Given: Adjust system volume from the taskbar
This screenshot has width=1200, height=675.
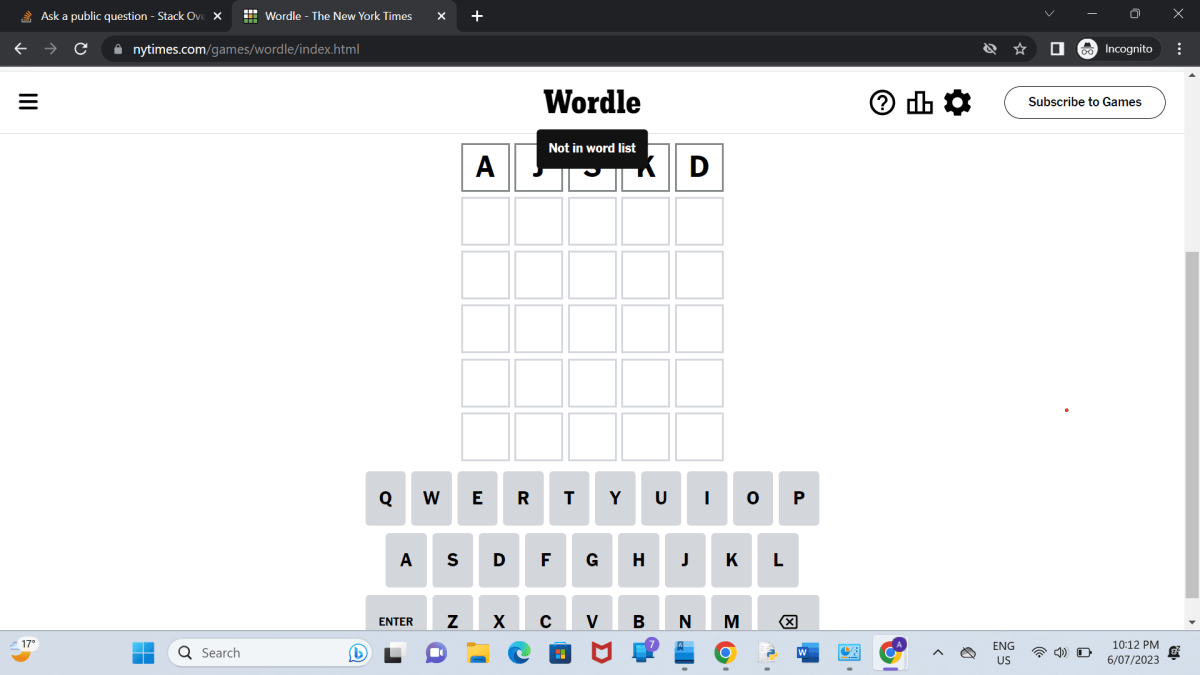Looking at the screenshot, I should click(x=1062, y=652).
